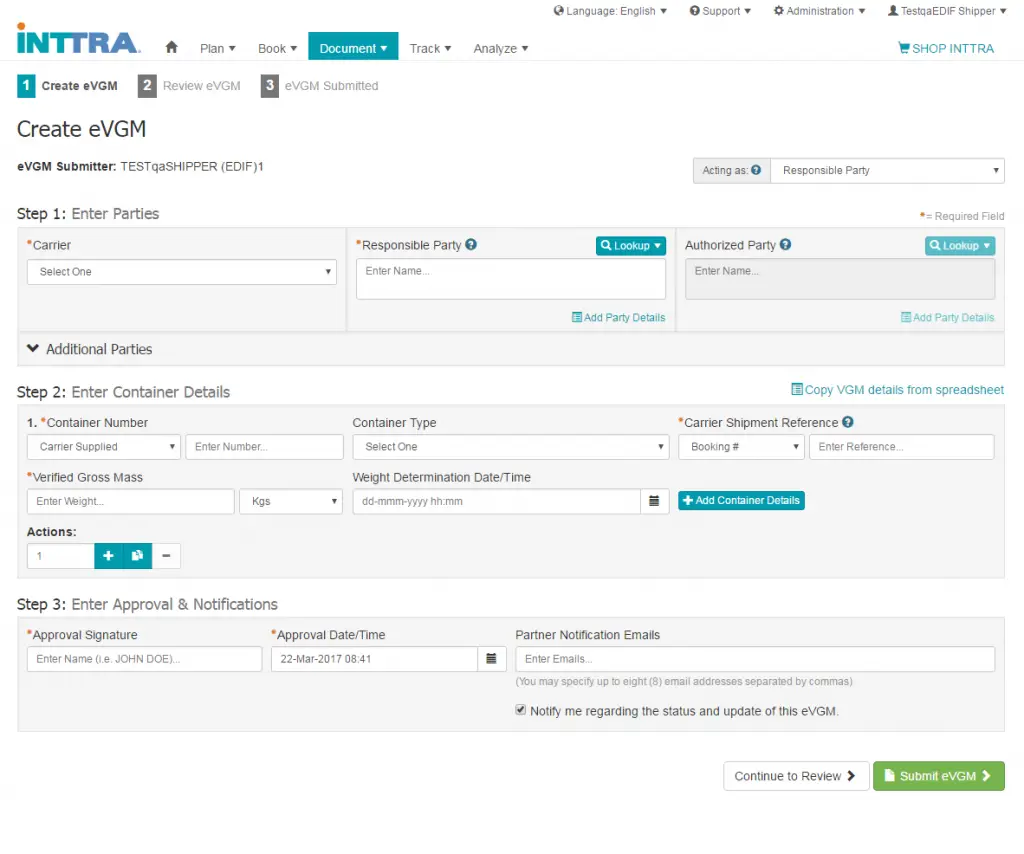Open the Container Type dropdown
Screen dimensions: 1024x854
511,447
